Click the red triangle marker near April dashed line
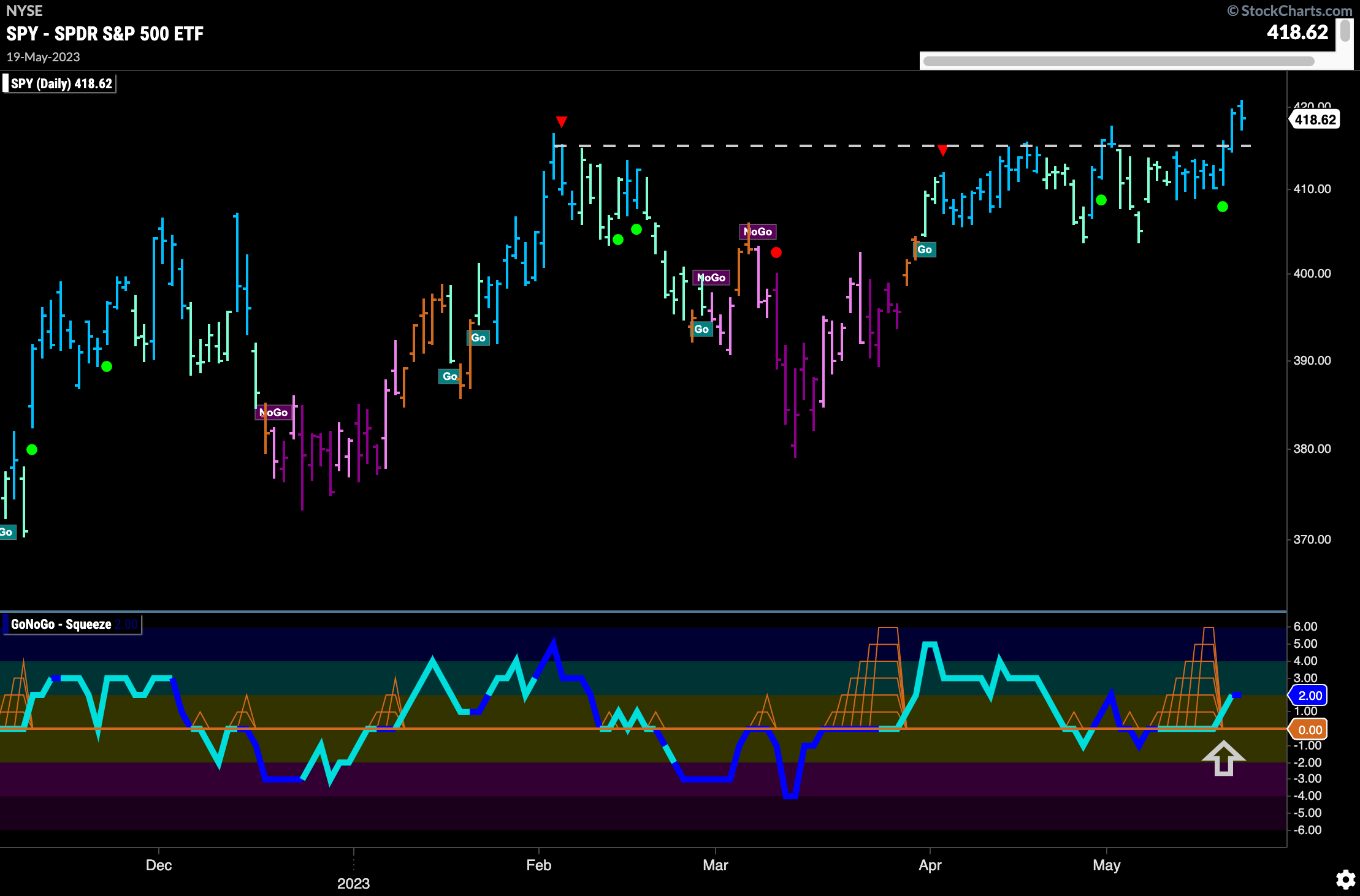Image resolution: width=1360 pixels, height=896 pixels. [x=942, y=150]
